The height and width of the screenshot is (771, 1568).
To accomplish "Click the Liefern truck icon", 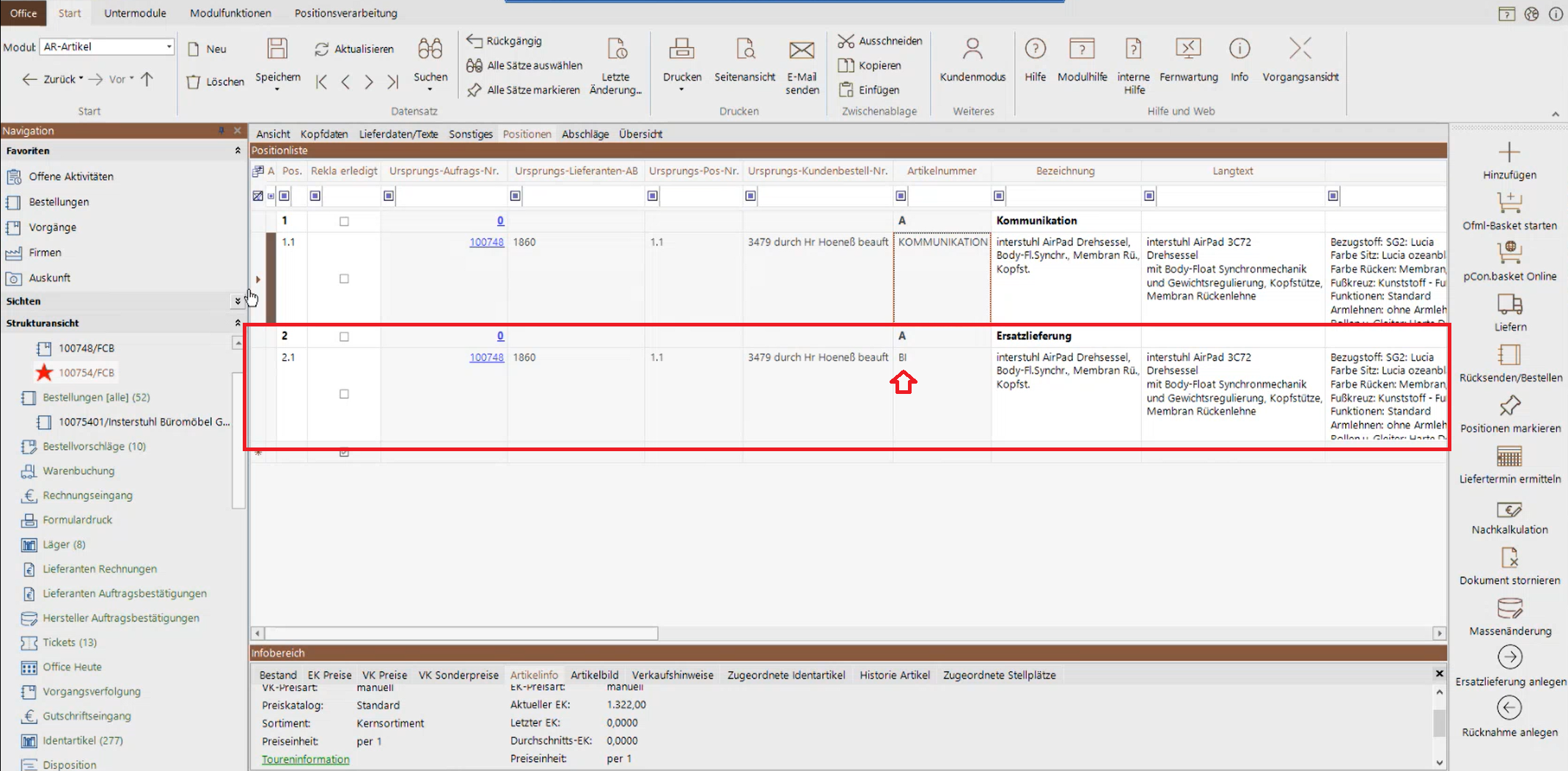I will pyautogui.click(x=1509, y=304).
